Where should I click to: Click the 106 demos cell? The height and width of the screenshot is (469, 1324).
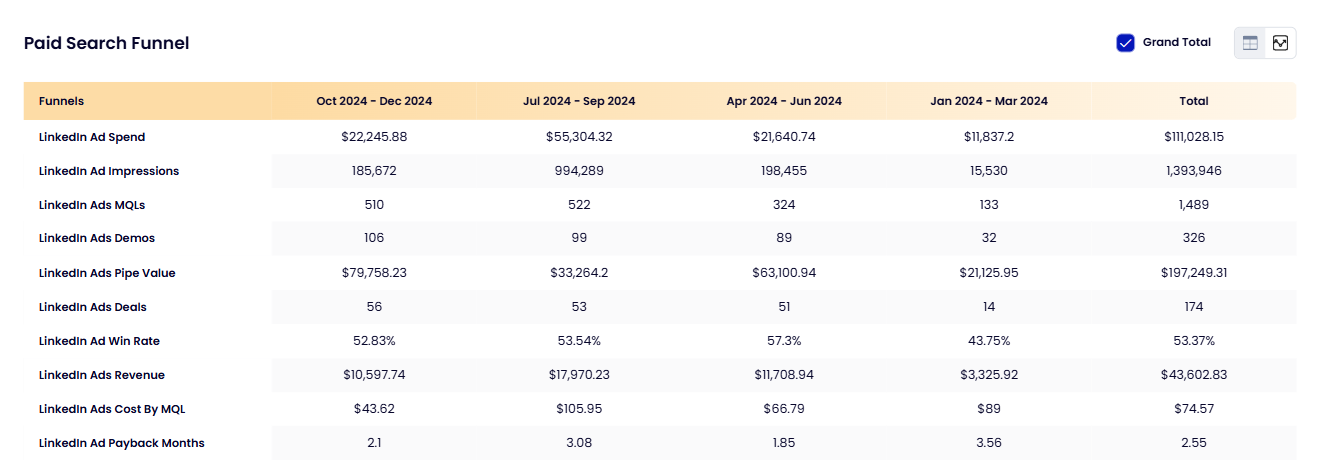374,238
